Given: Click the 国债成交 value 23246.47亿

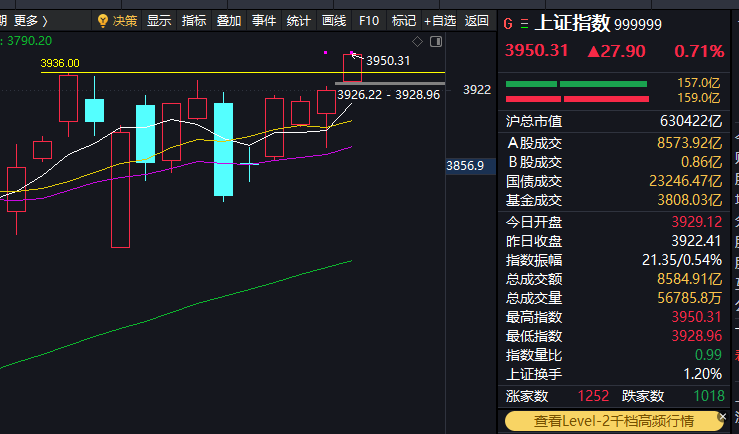Looking at the screenshot, I should click(x=685, y=181).
